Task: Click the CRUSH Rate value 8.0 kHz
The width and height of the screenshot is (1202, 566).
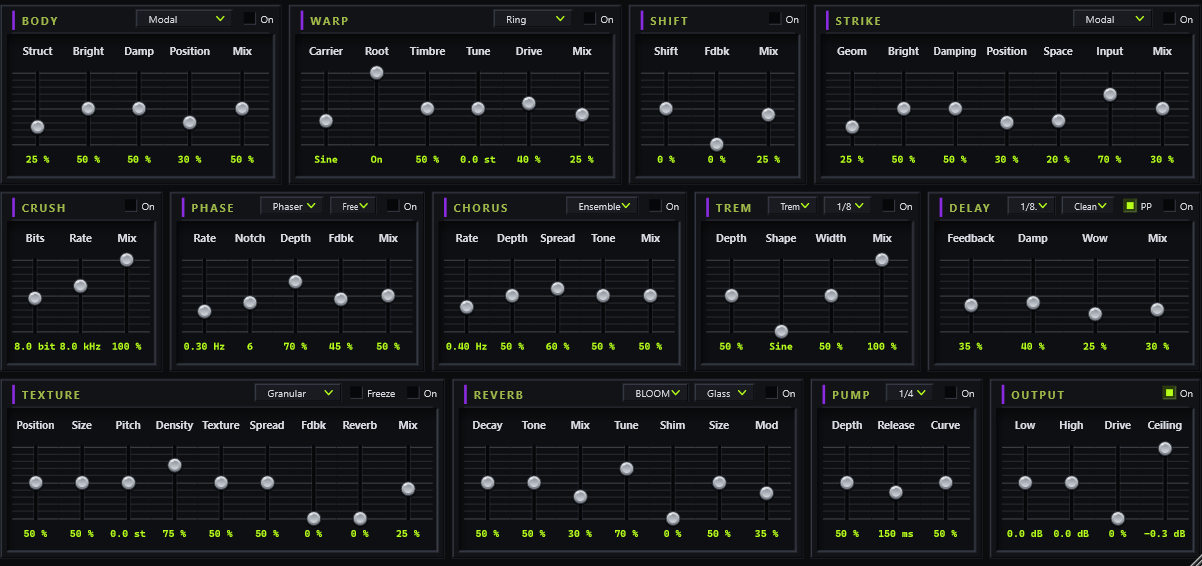Action: click(81, 347)
